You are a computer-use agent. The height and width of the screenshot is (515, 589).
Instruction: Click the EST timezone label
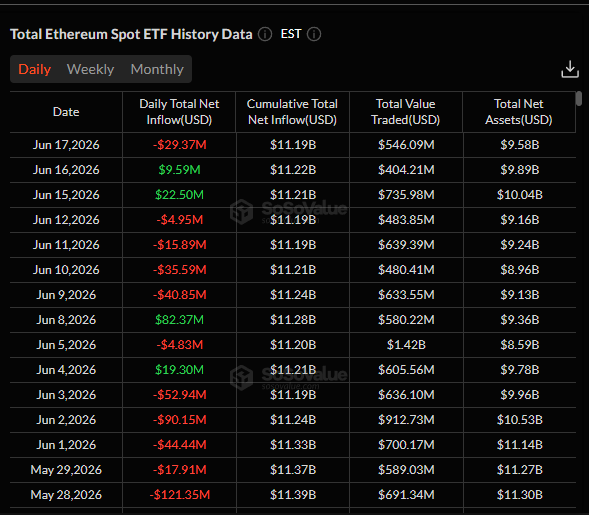click(291, 34)
